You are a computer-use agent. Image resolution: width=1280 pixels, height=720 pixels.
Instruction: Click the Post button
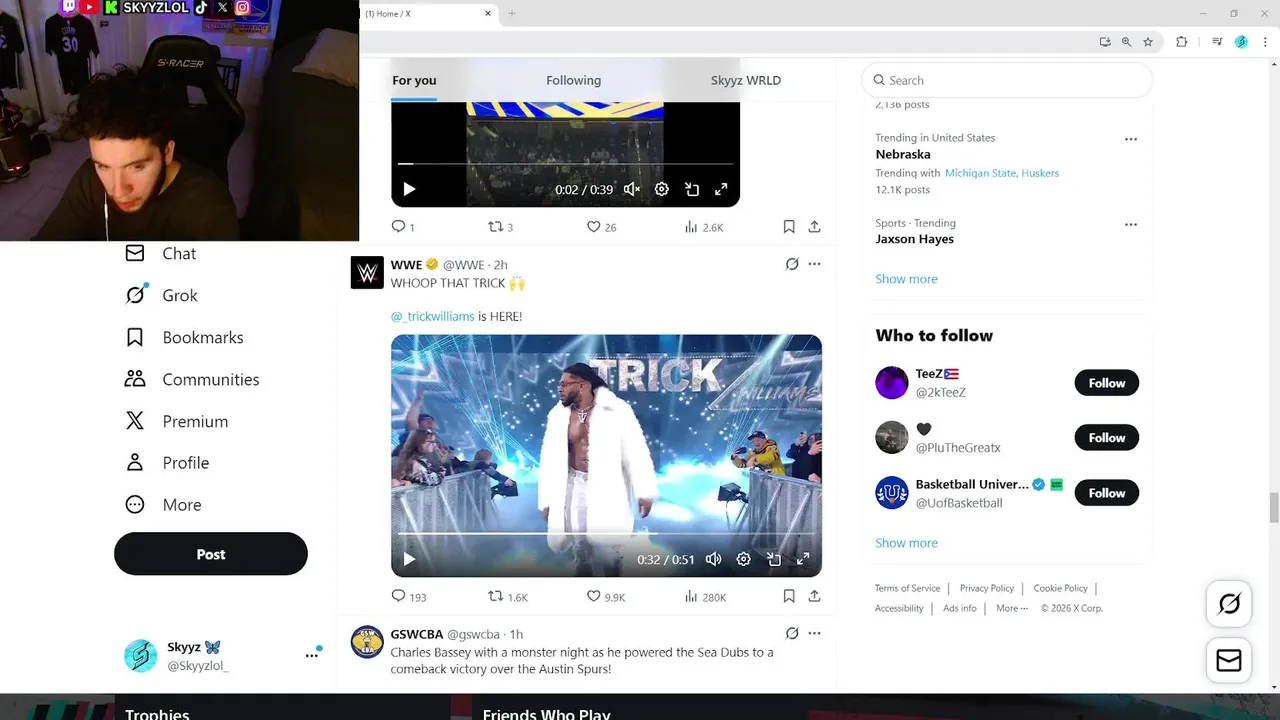(211, 554)
